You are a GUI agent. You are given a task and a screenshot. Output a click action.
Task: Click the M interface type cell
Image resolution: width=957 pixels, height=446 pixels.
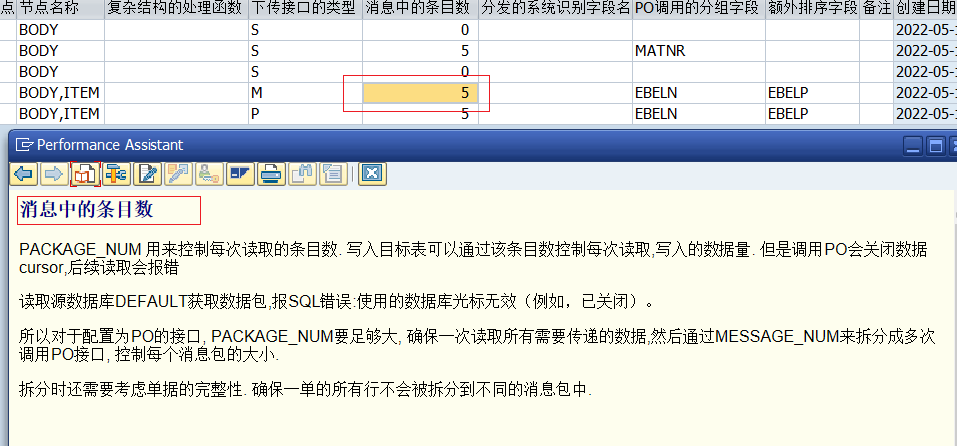[x=305, y=93]
